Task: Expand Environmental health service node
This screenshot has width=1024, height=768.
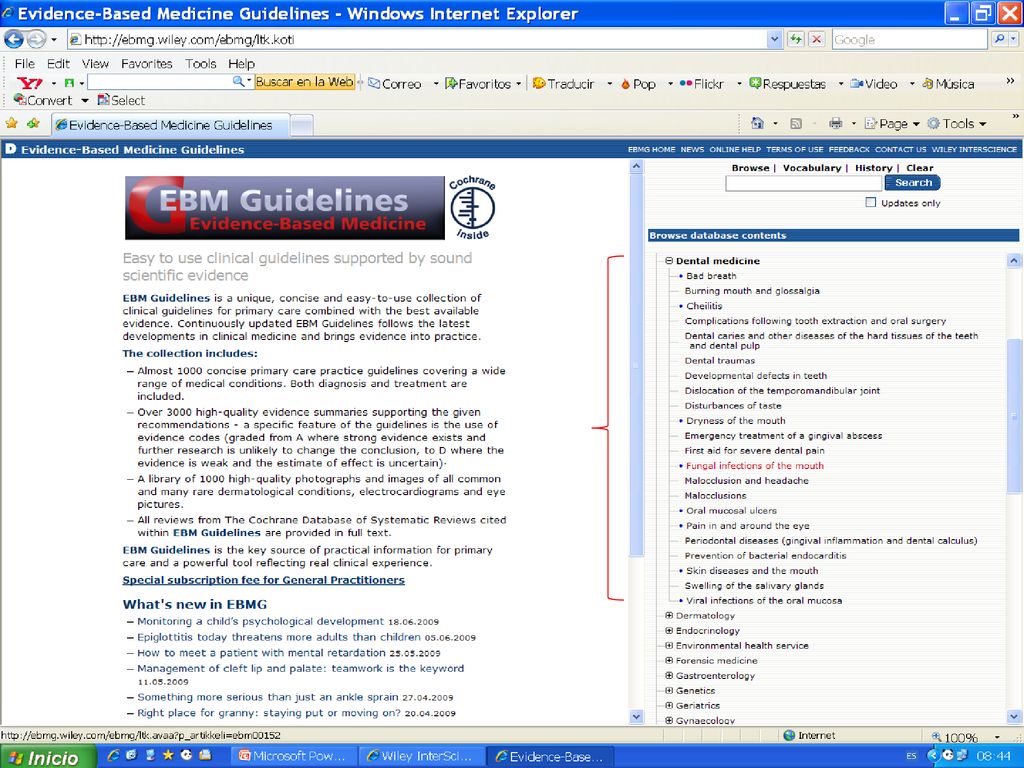Action: 669,645
